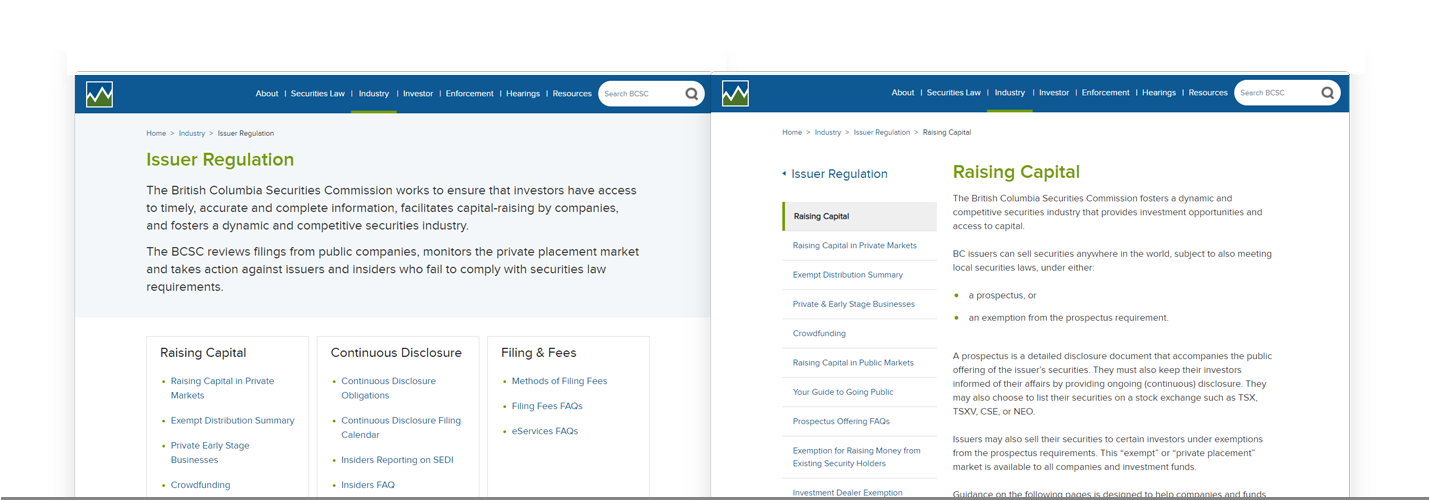Click Industry breadcrumb in left page
Screen dimensions: 1430x500
[192, 133]
